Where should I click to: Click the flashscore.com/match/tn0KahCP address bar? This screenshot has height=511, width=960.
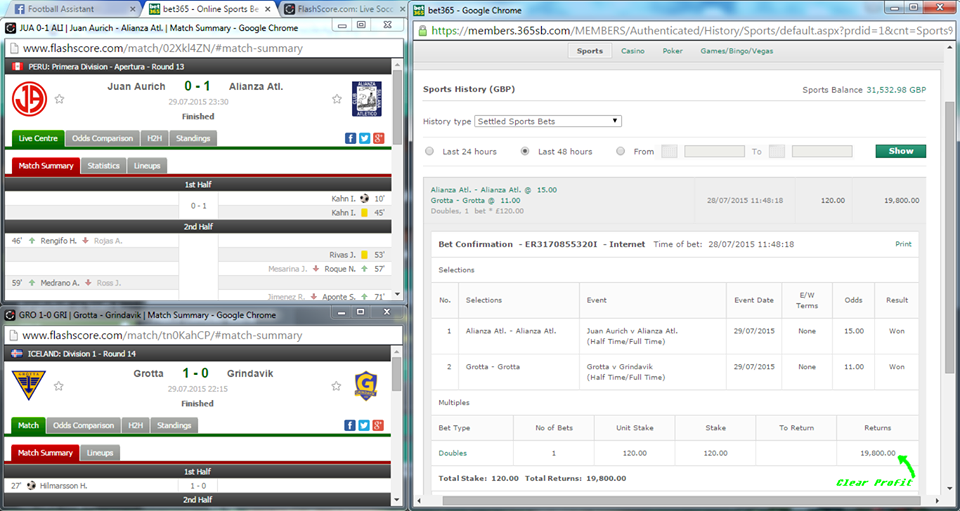204,335
